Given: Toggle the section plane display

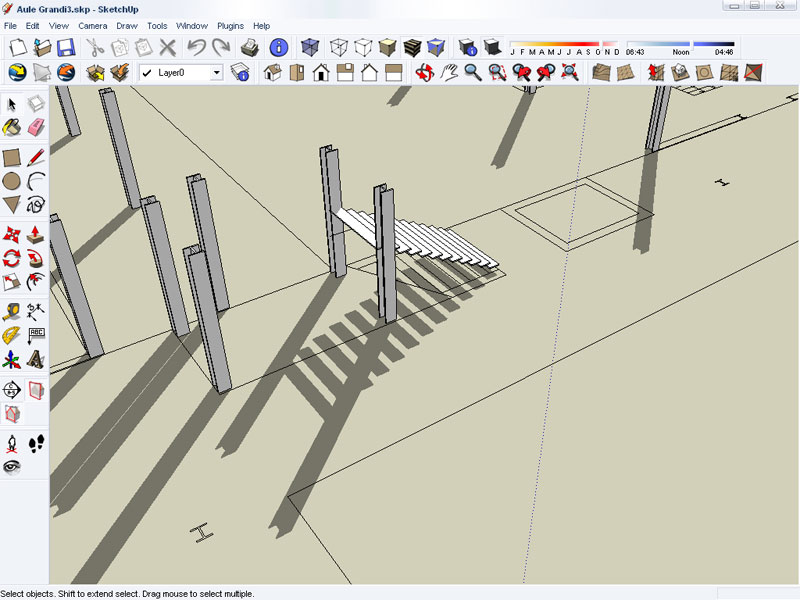Looking at the screenshot, I should (x=36, y=389).
